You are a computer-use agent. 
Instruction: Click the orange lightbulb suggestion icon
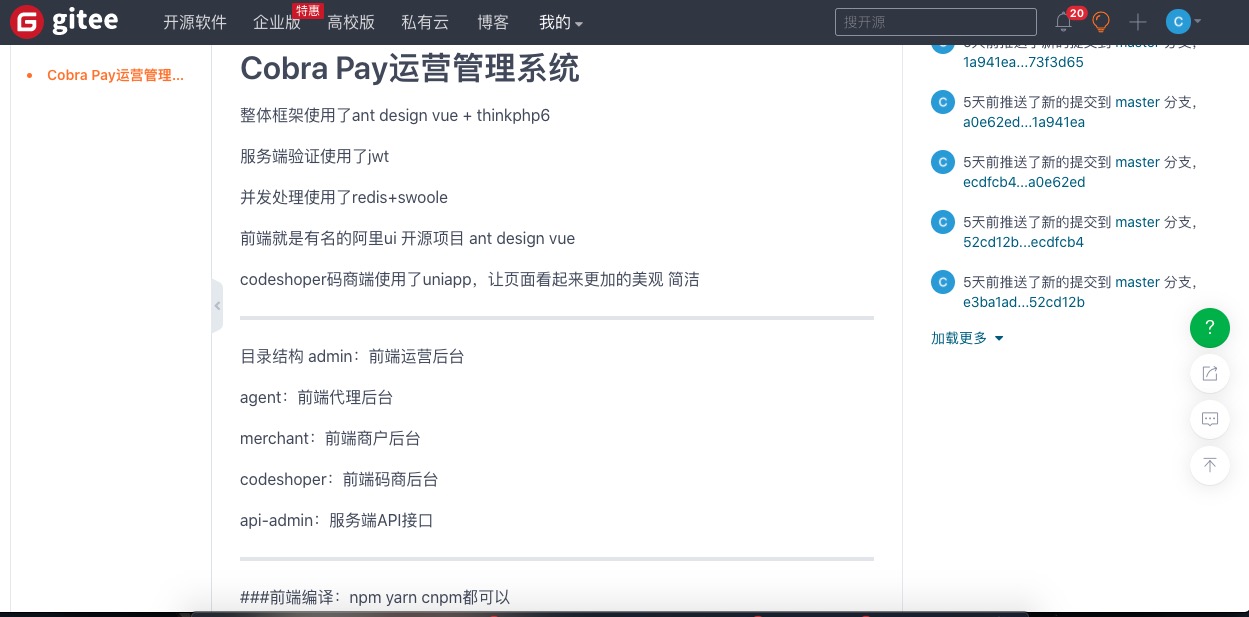[x=1100, y=22]
